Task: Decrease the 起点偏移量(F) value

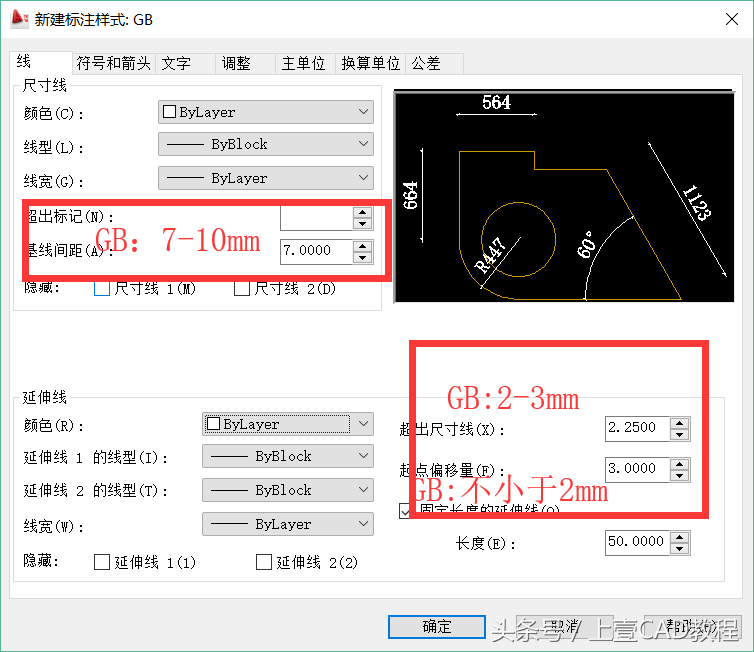Action: pos(679,476)
